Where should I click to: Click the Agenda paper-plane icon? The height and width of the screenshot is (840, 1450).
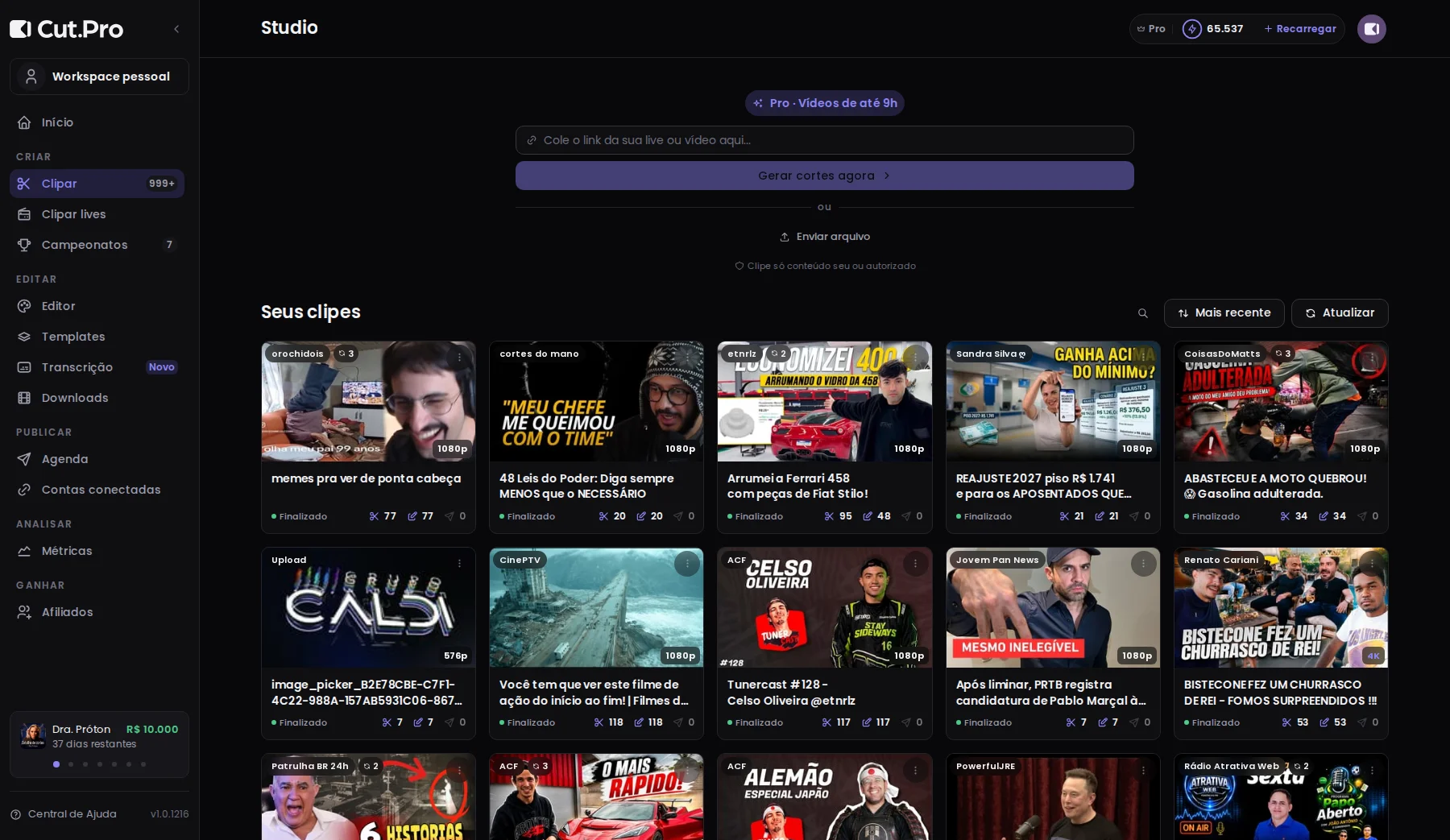point(24,459)
